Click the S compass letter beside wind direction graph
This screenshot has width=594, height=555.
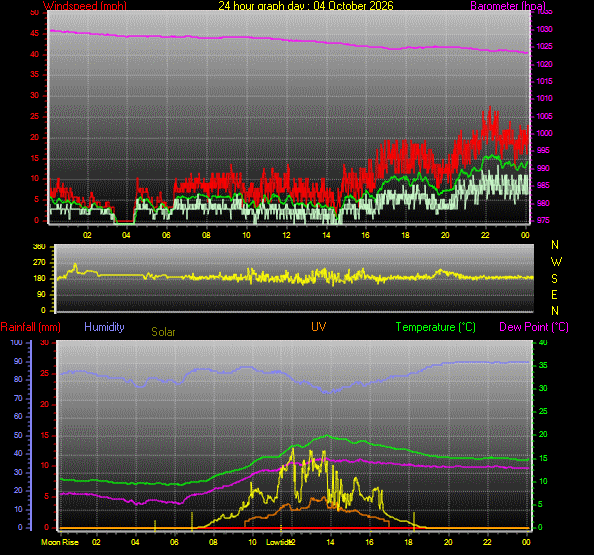click(555, 279)
